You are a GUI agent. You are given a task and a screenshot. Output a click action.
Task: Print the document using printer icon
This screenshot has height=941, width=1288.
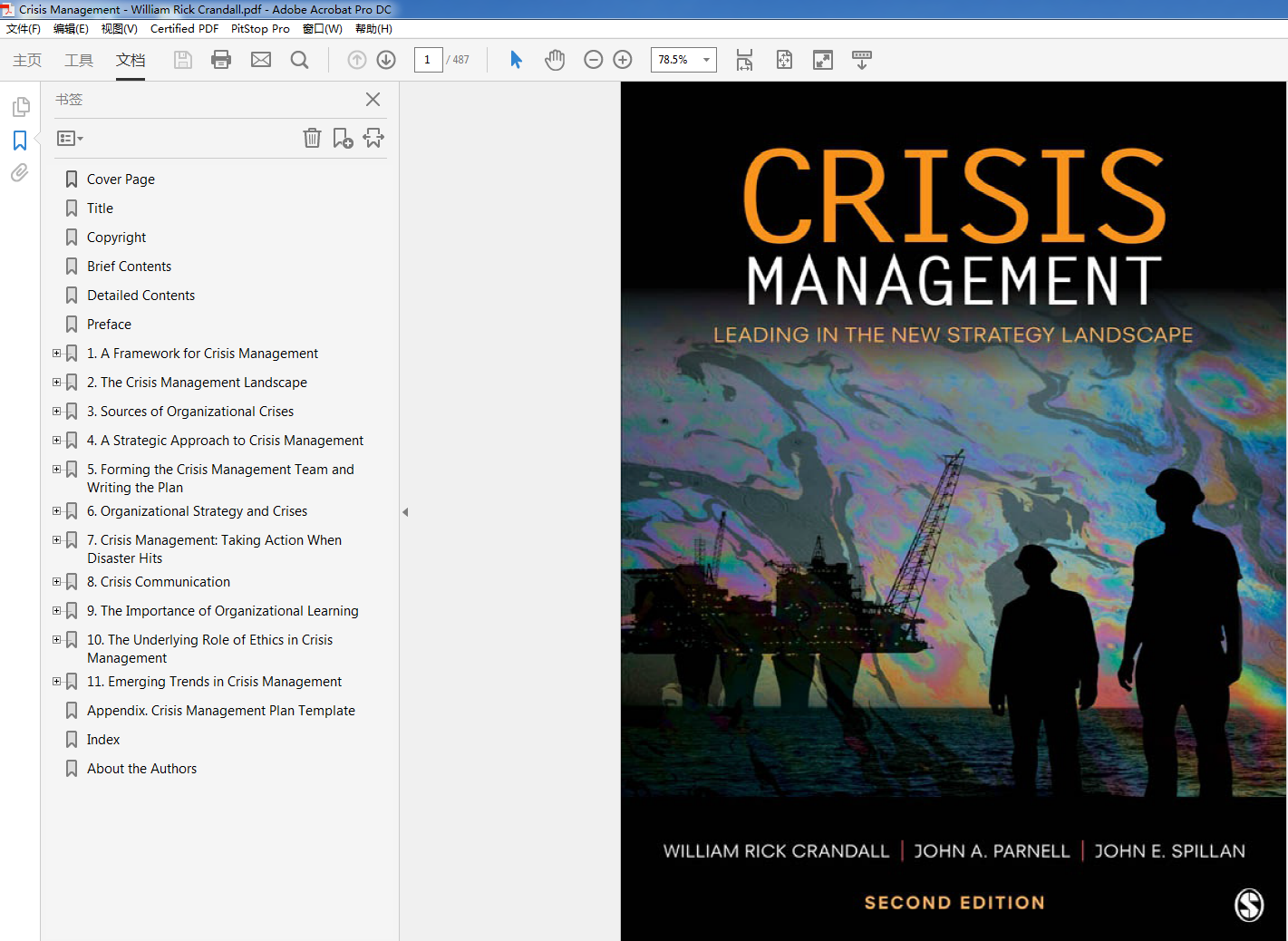click(221, 60)
